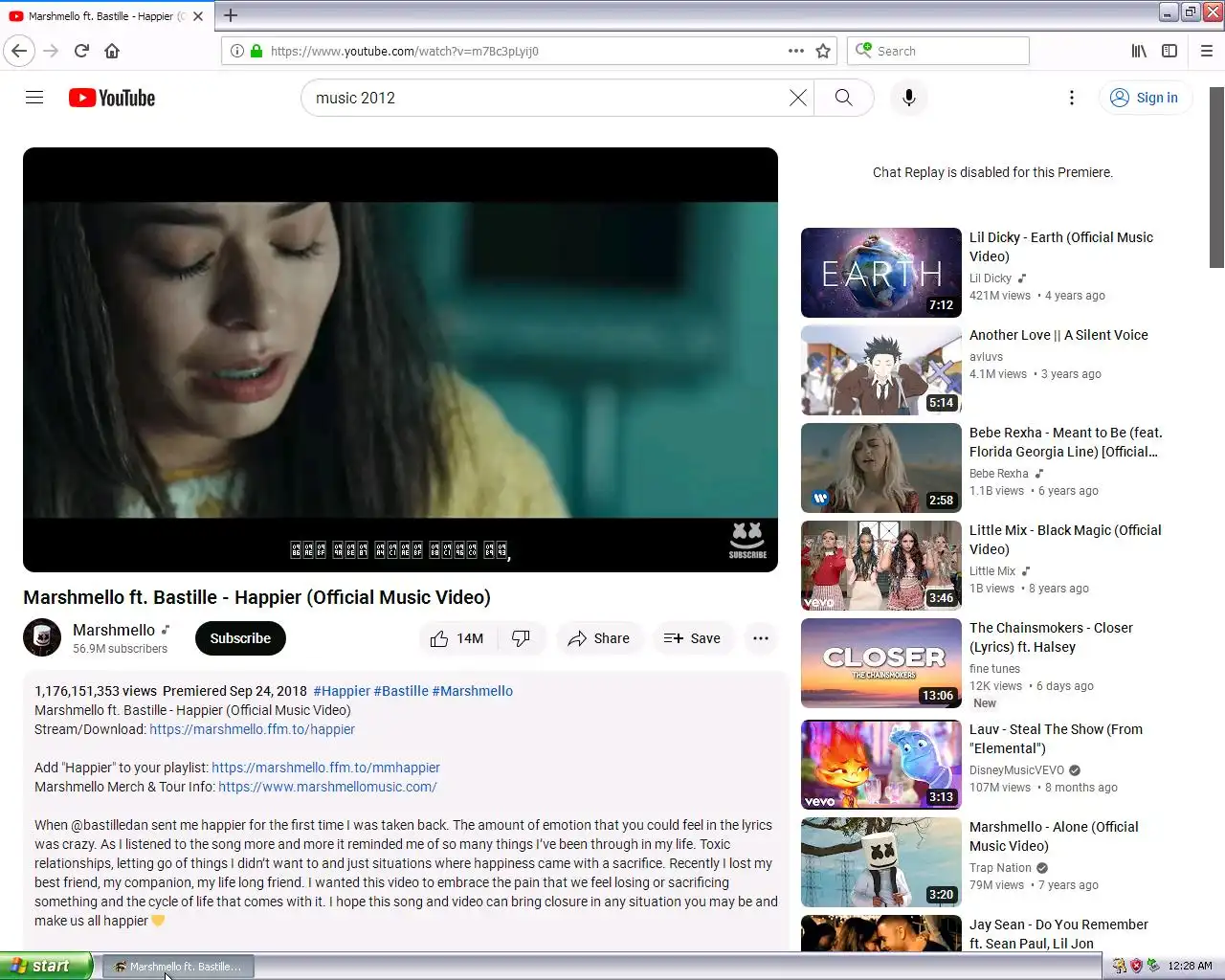Click the Marshmello subscribe watermark in video
The height and width of the screenshot is (980, 1225).
(x=747, y=541)
